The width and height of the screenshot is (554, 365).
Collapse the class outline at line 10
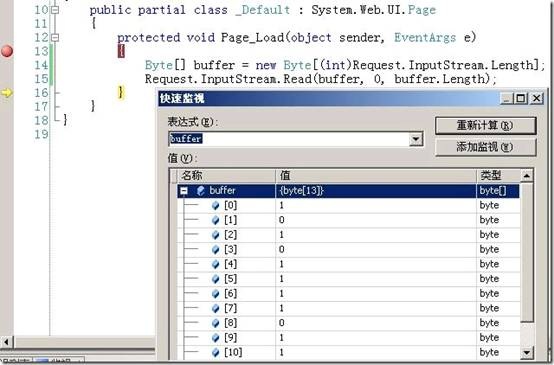tap(55, 10)
